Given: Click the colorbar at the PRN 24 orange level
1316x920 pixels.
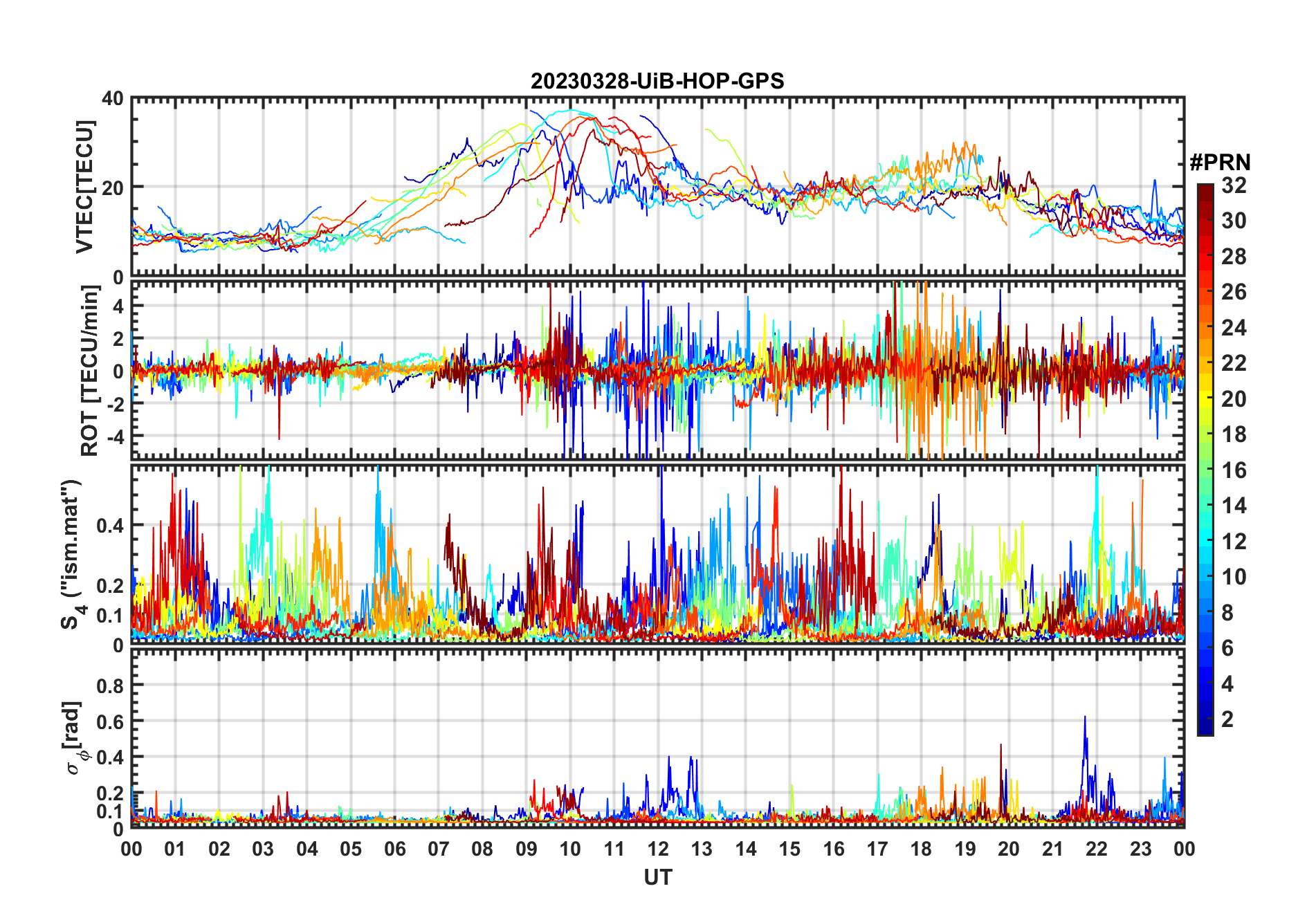Looking at the screenshot, I should point(1205,328).
